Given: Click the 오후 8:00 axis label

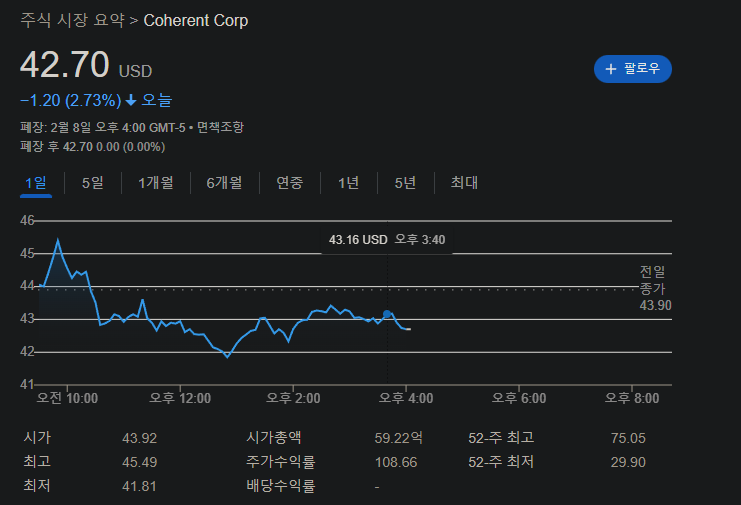Looking at the screenshot, I should point(632,398).
